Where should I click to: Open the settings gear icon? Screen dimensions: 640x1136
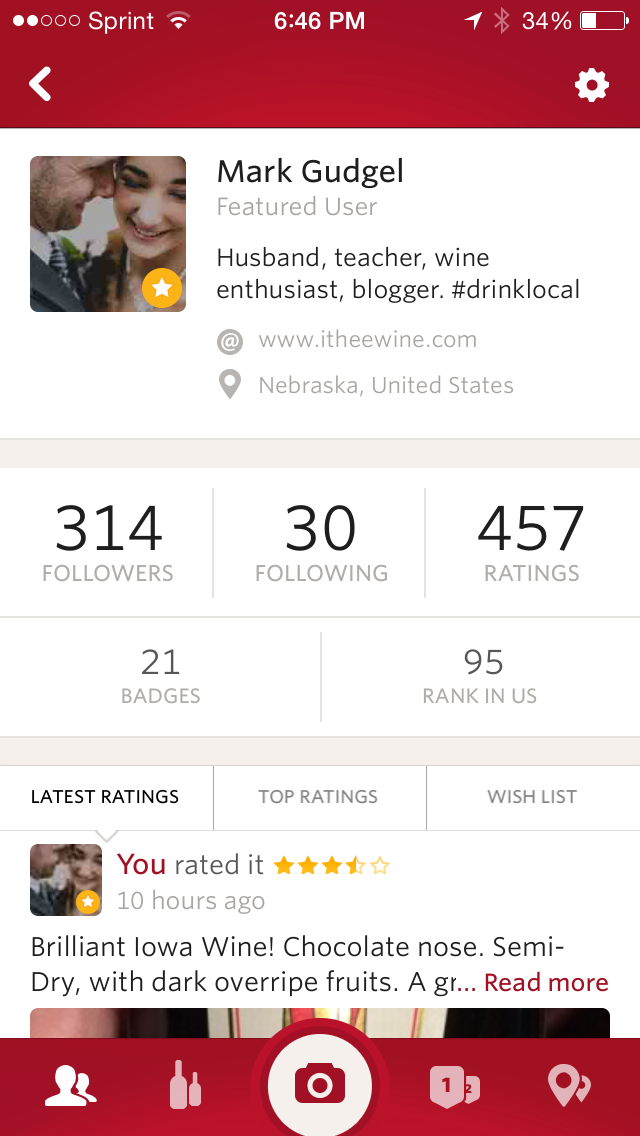pos(592,85)
